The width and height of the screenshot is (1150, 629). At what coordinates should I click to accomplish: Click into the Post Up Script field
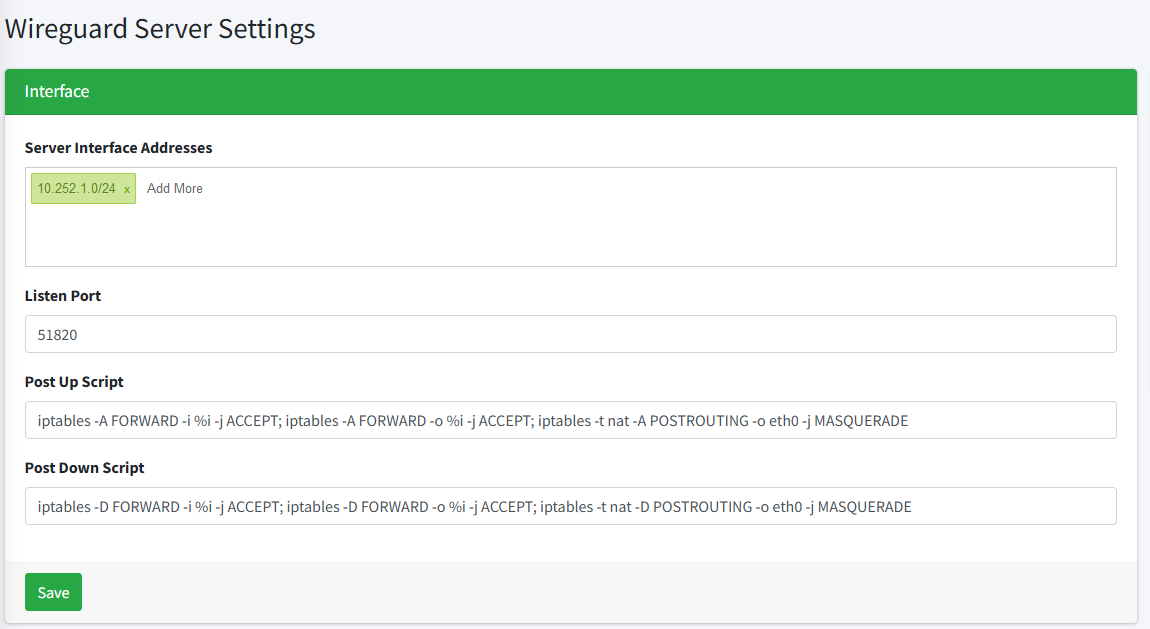571,420
